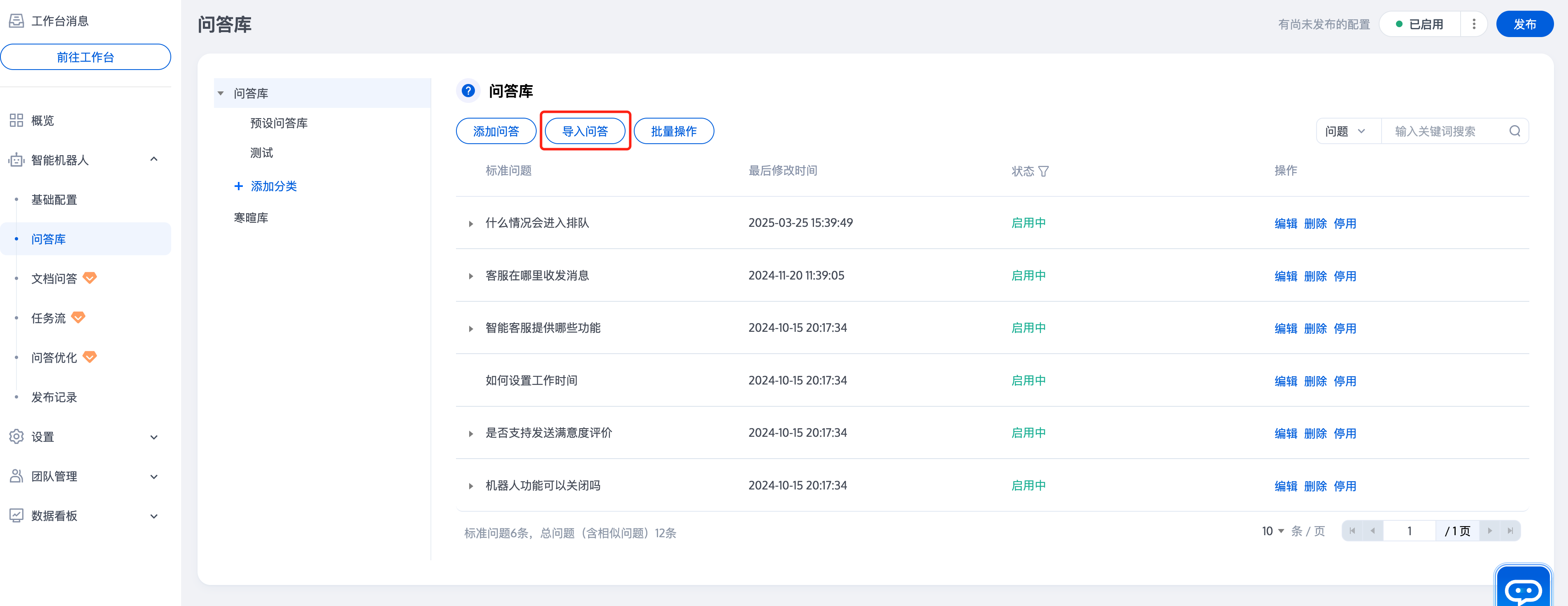Open 发布记录 in the sidebar
This screenshot has width=1568, height=606.
54,397
